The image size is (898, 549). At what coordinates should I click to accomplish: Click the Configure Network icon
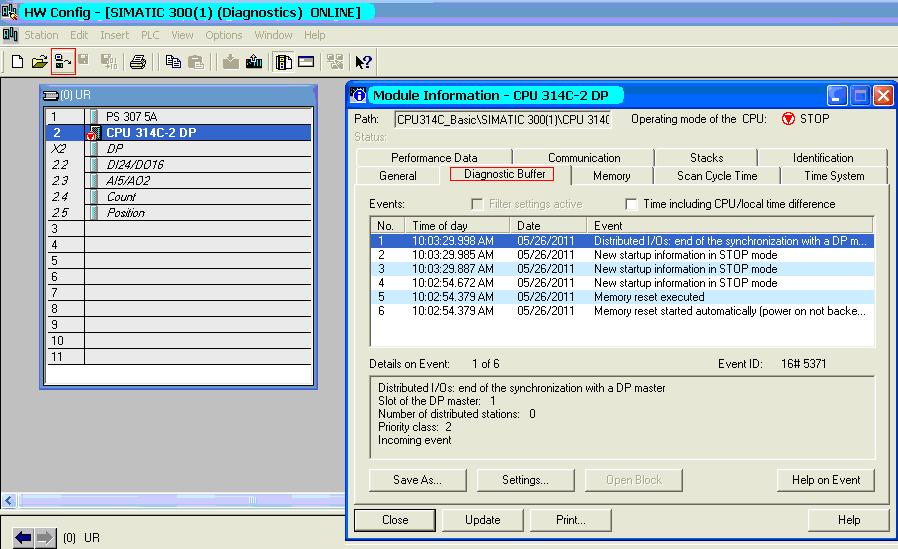[335, 62]
